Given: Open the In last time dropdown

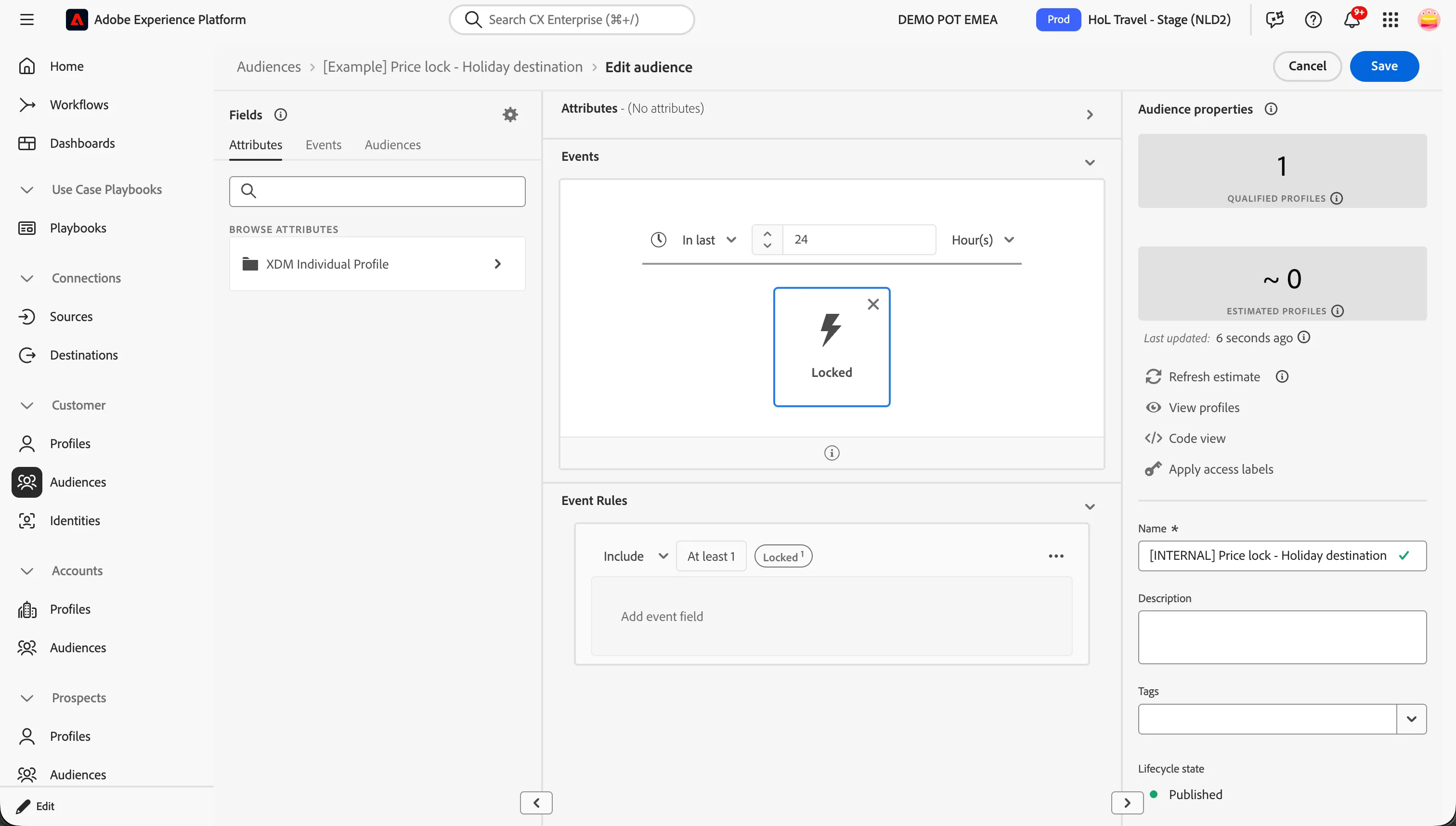Looking at the screenshot, I should point(709,240).
